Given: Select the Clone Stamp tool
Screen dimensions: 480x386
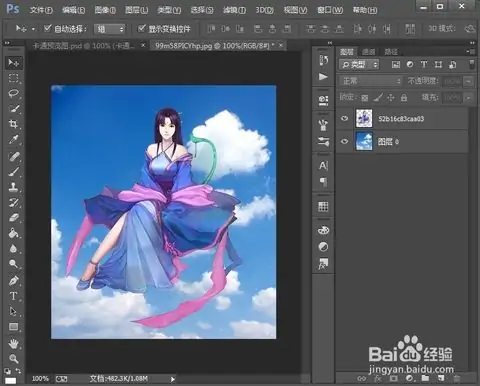Looking at the screenshot, I should [14, 187].
